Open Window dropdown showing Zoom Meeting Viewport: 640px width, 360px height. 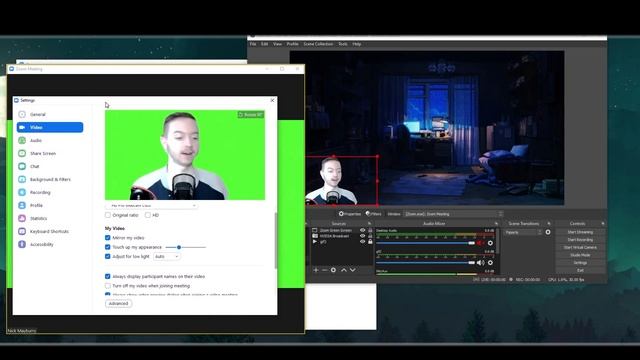pos(453,214)
